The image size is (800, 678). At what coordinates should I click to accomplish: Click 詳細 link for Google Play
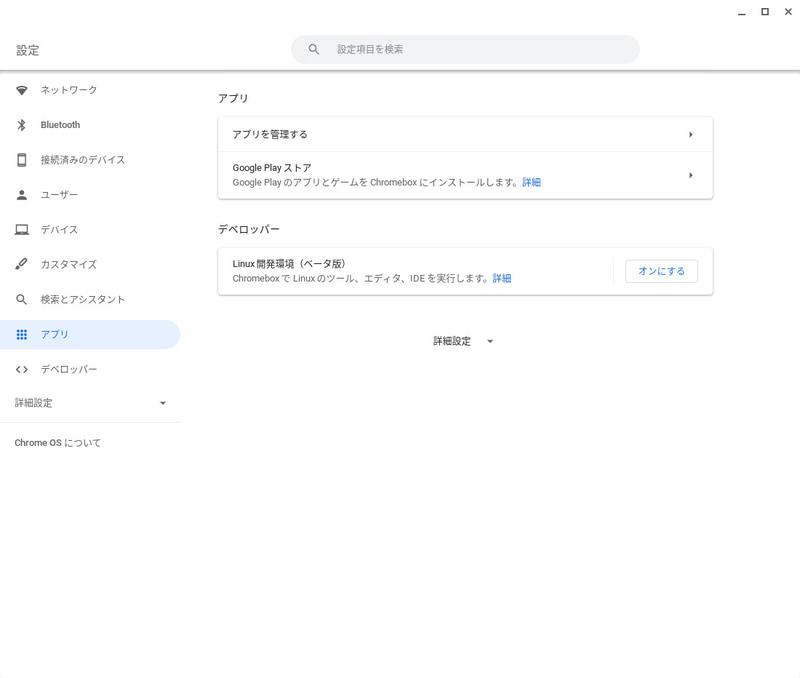(x=531, y=181)
